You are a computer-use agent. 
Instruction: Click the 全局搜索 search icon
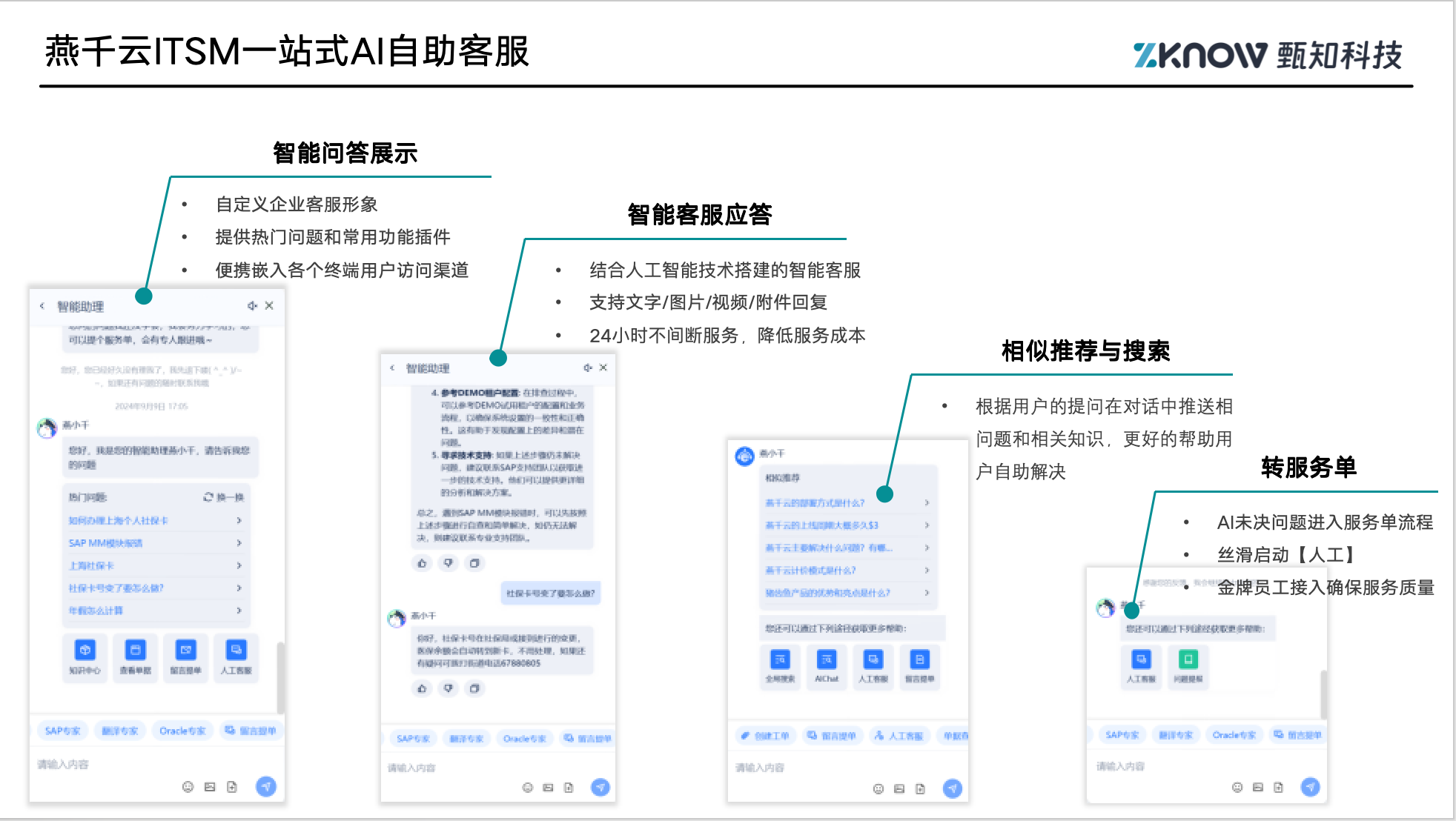780,659
